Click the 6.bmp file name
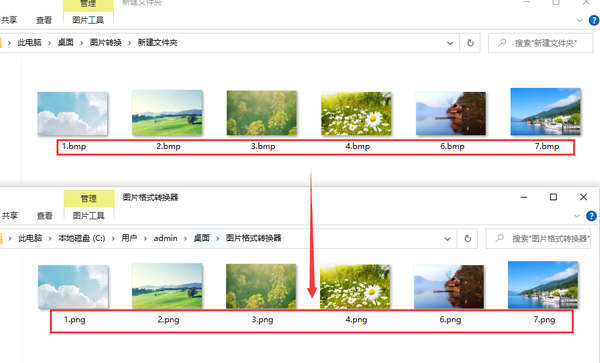Screen dimensions: 600x363 click(x=452, y=146)
